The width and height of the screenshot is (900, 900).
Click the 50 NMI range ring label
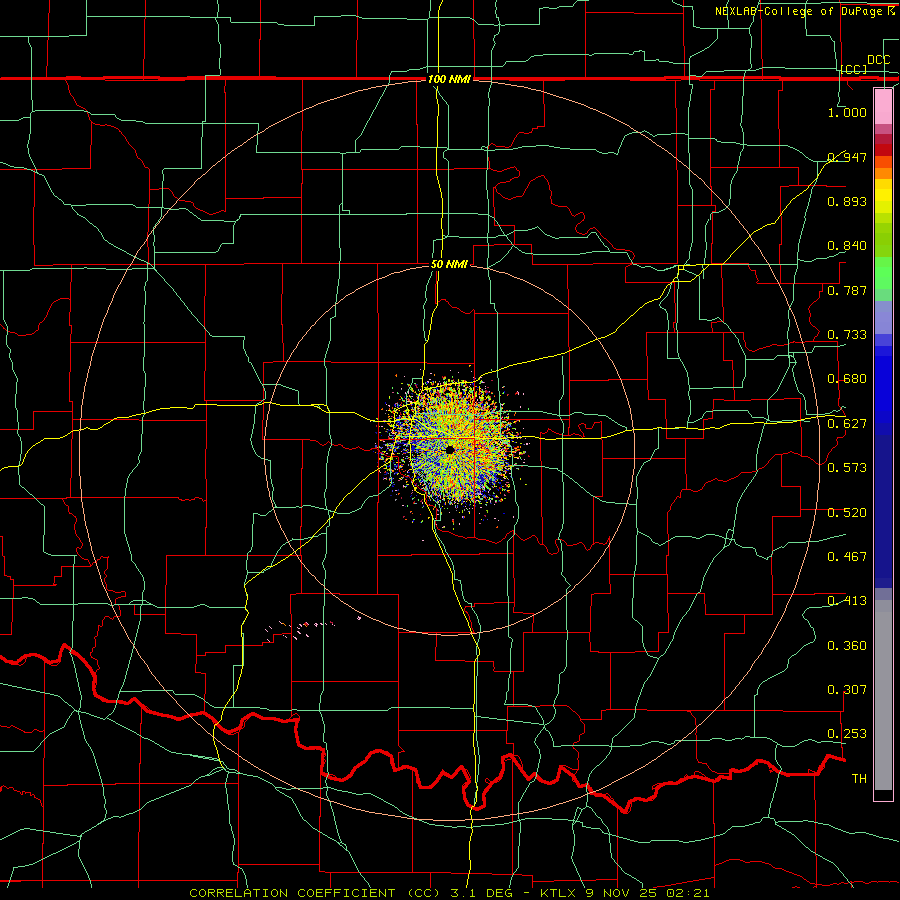coord(449,264)
